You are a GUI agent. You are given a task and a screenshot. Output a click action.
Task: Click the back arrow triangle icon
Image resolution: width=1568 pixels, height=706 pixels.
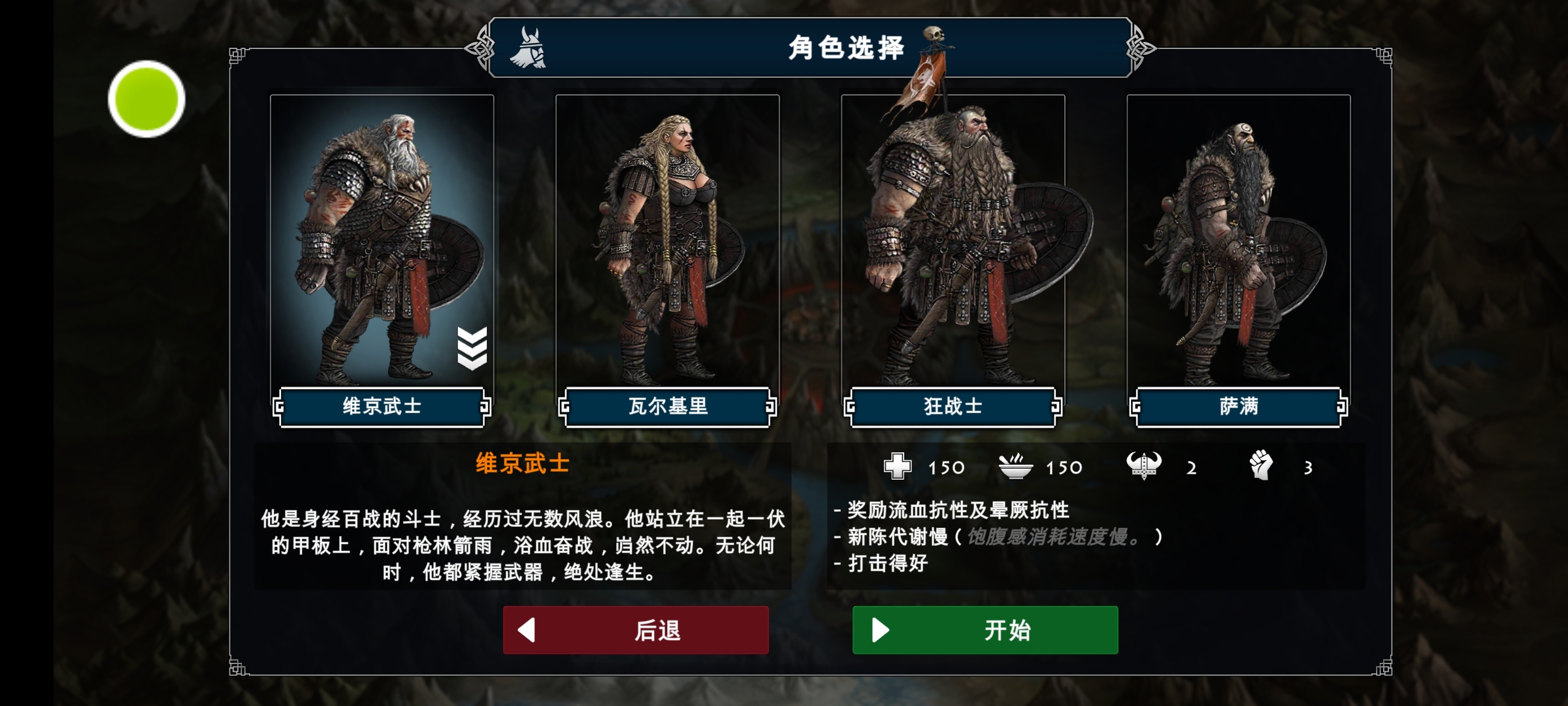[x=527, y=630]
